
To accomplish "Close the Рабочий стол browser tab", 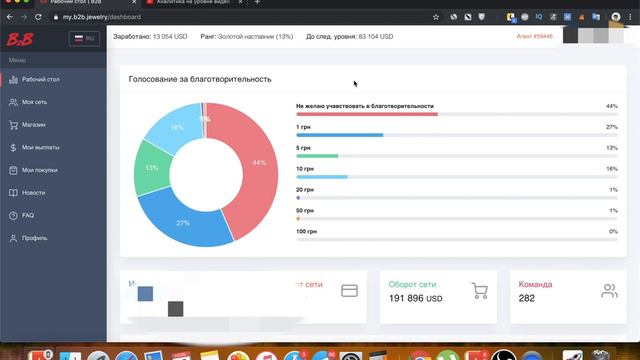I will tap(134, 2).
